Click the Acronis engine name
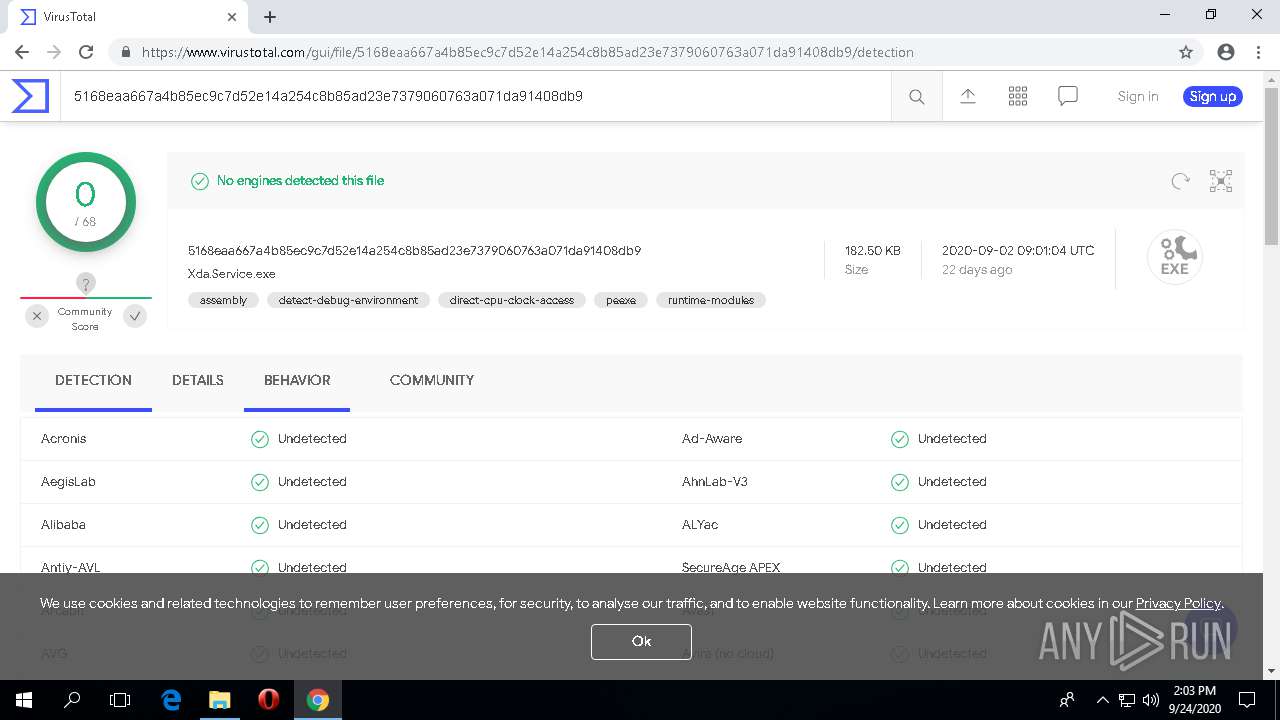The width and height of the screenshot is (1280, 720). [64, 439]
